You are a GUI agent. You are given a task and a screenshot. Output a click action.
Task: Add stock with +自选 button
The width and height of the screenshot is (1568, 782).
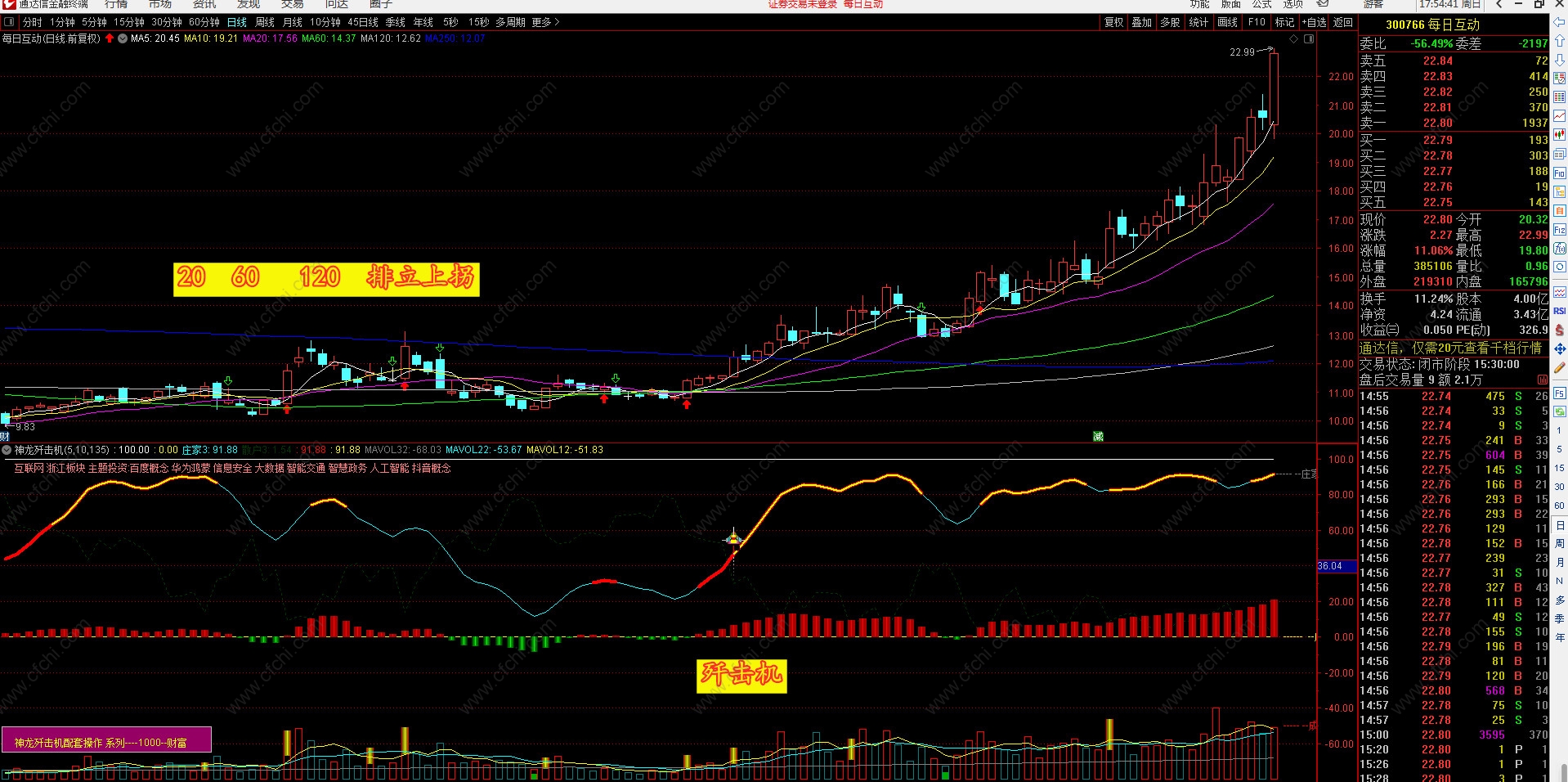1315,22
